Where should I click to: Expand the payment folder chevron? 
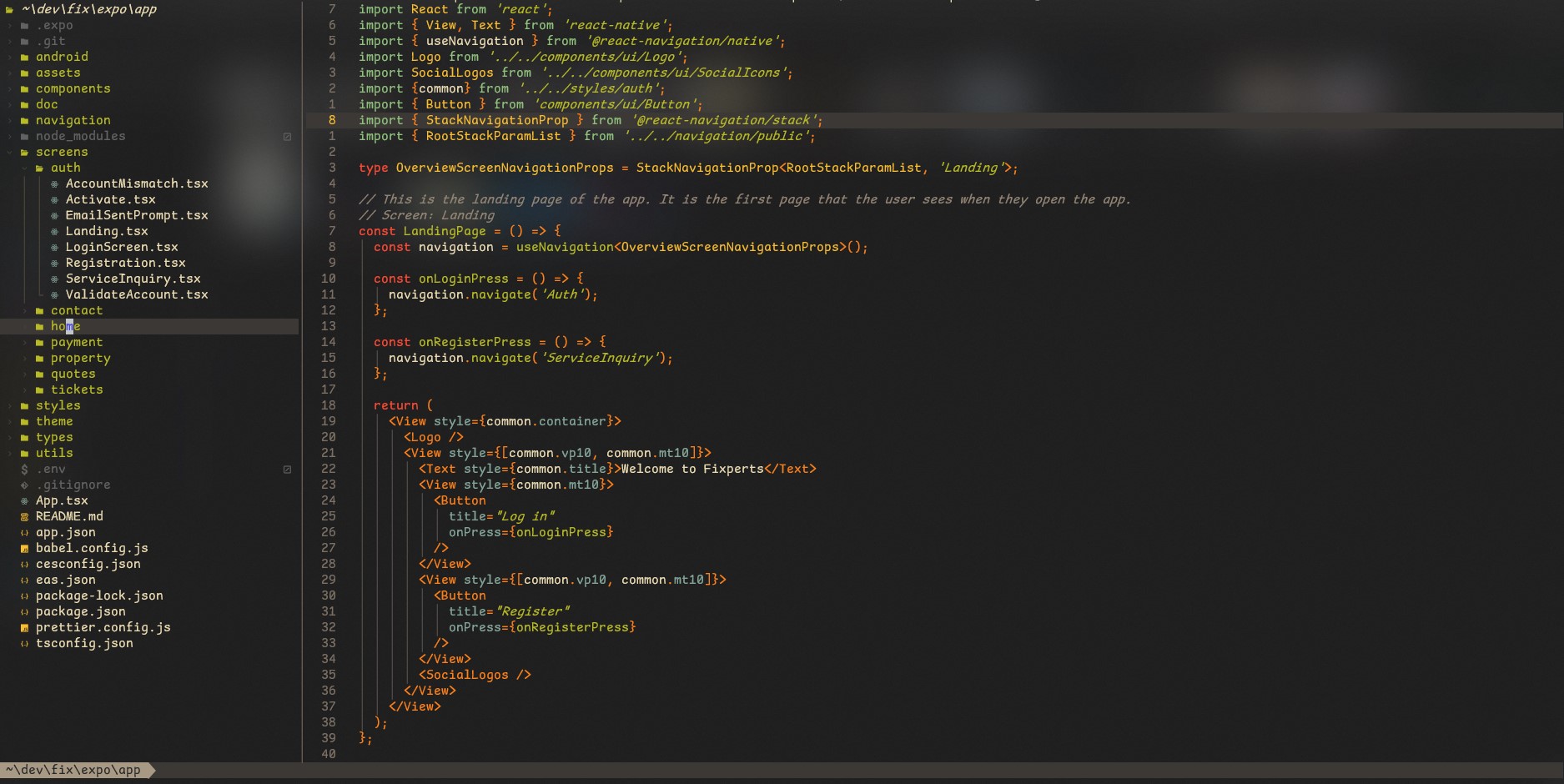[26, 343]
